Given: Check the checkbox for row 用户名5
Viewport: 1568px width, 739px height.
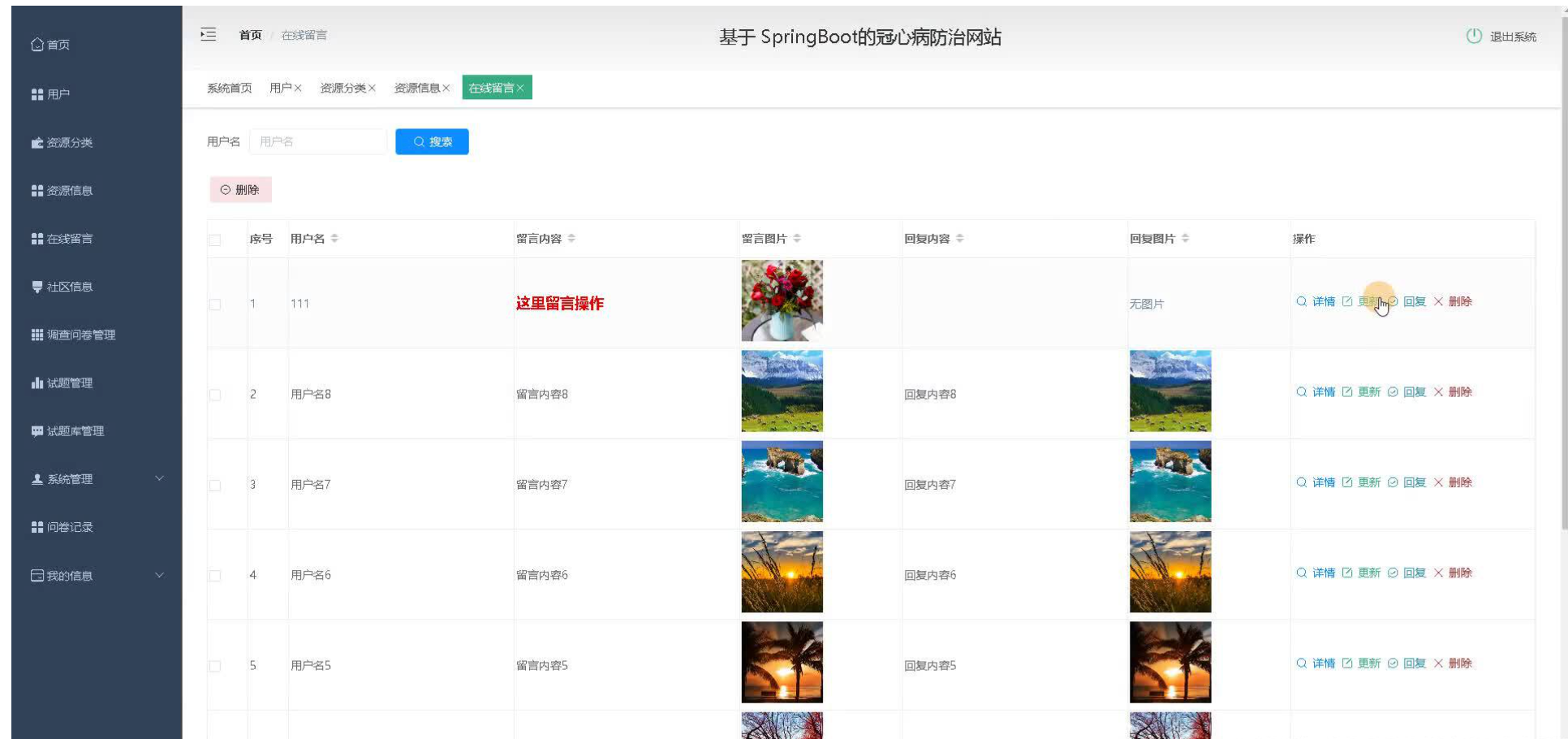Looking at the screenshot, I should tap(215, 666).
